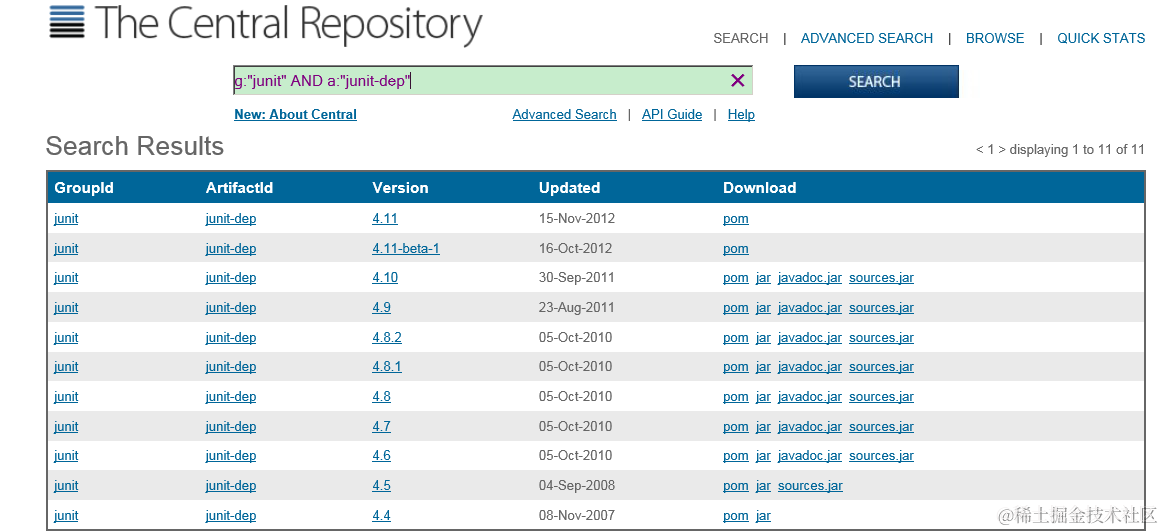This screenshot has width=1164, height=532.
Task: Focus the search query input field
Action: click(493, 81)
